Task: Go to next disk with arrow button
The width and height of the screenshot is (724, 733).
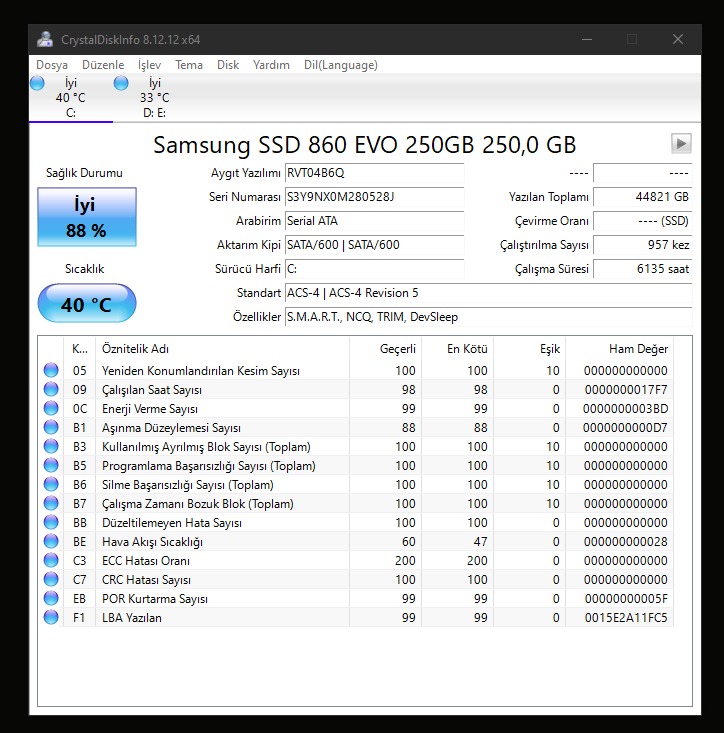Action: pos(681,143)
